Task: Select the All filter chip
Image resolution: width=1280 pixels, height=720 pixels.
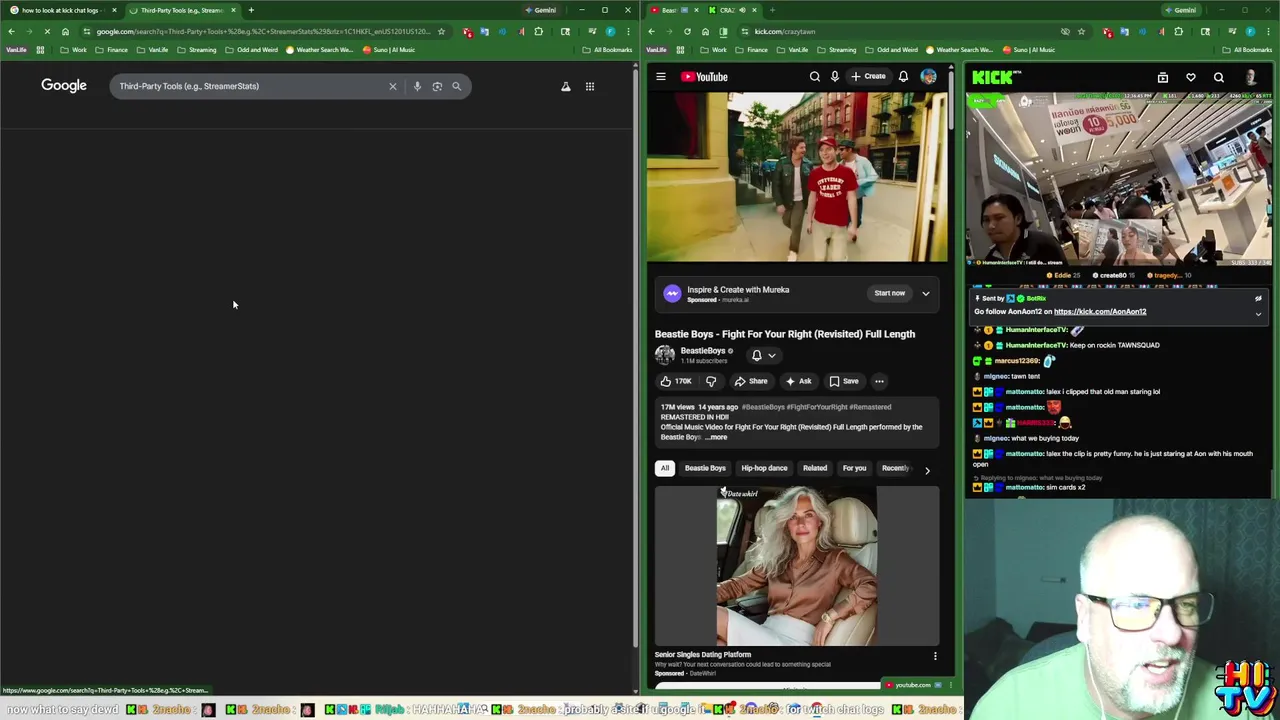Action: 665,468
